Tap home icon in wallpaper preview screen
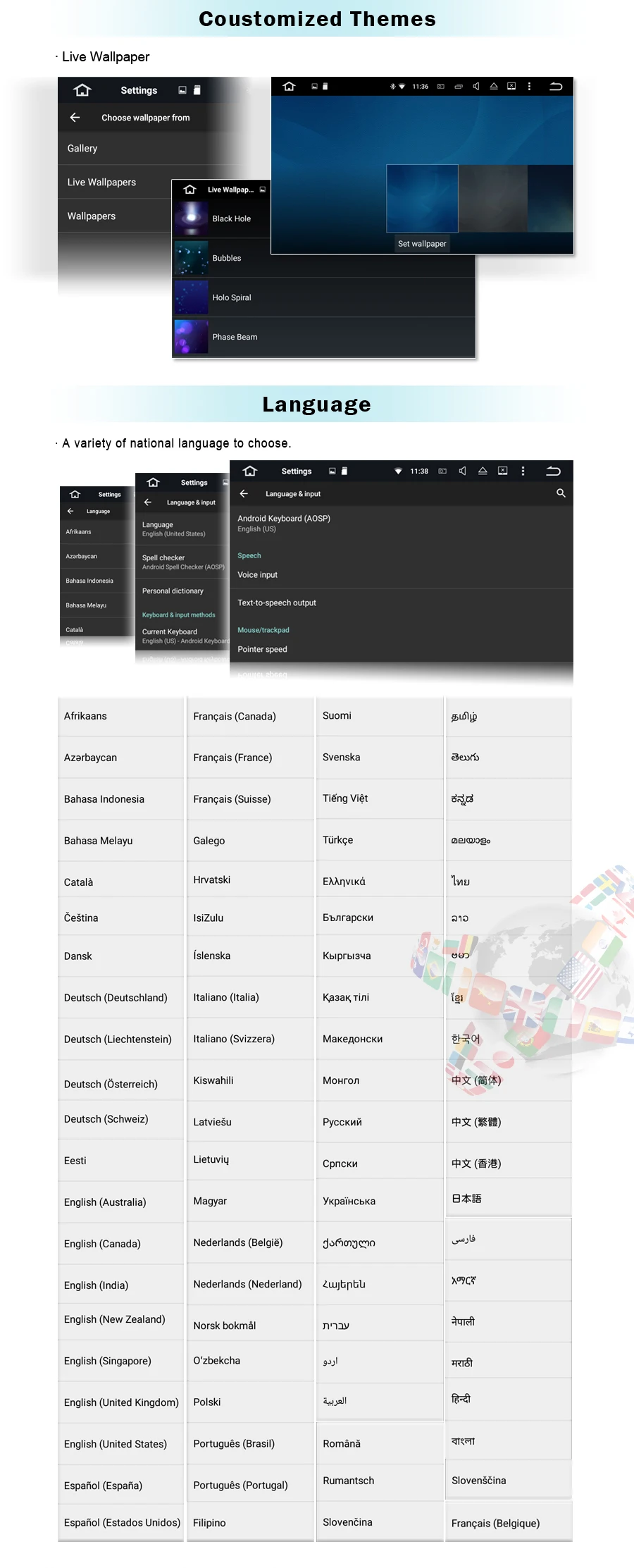This screenshot has height=1568, width=634. 289,87
